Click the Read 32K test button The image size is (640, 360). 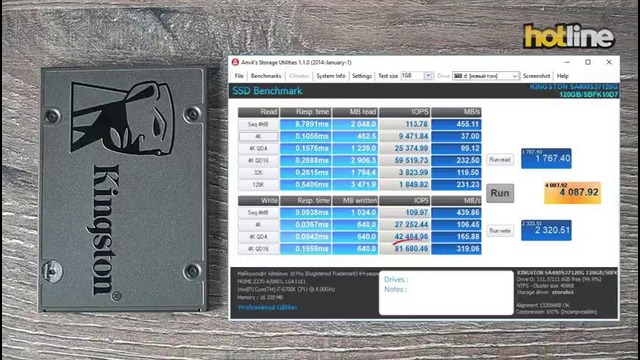258,173
